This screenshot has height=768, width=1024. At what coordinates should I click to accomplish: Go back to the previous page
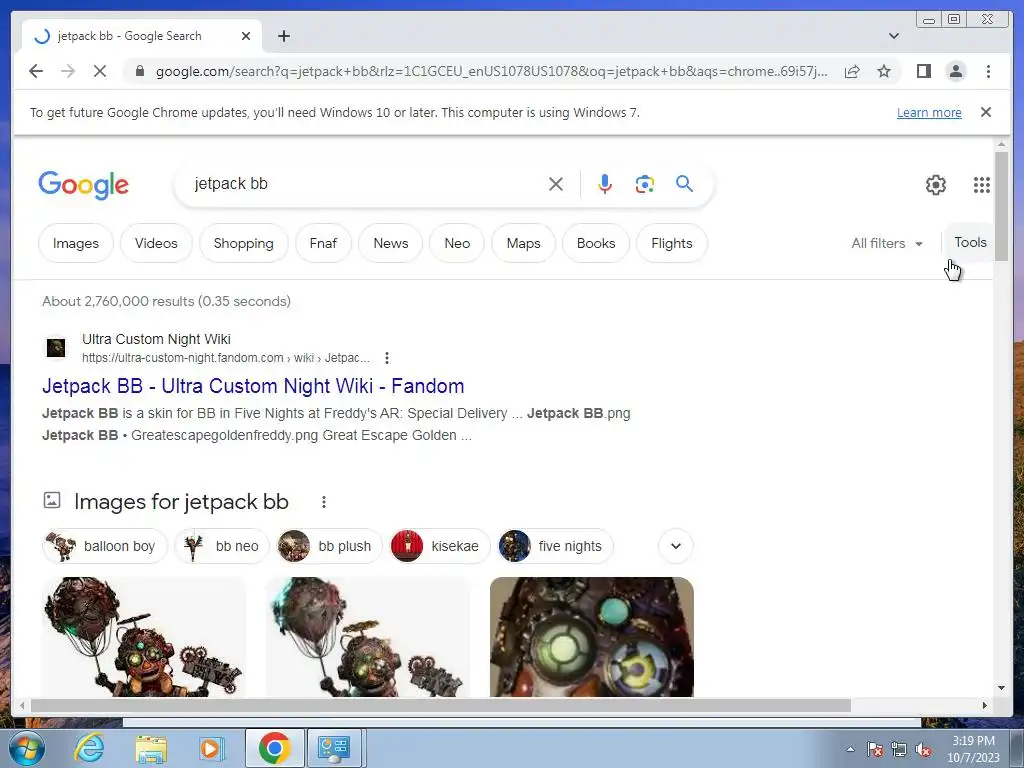(36, 71)
